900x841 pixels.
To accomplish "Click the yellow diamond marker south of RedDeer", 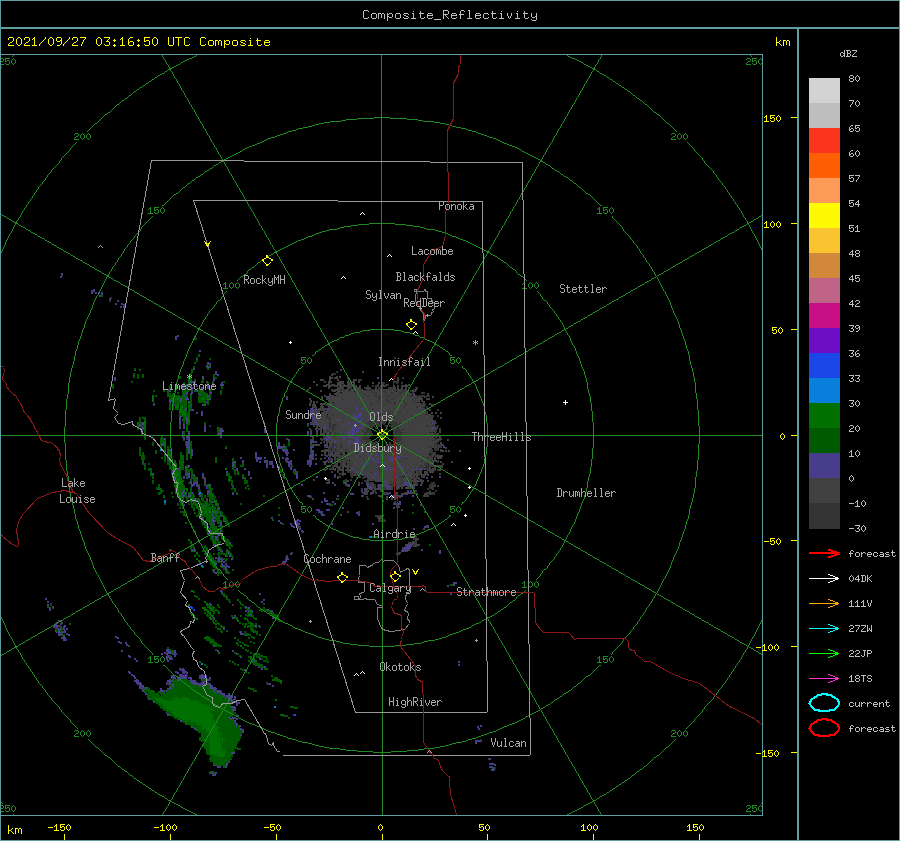I will [412, 325].
